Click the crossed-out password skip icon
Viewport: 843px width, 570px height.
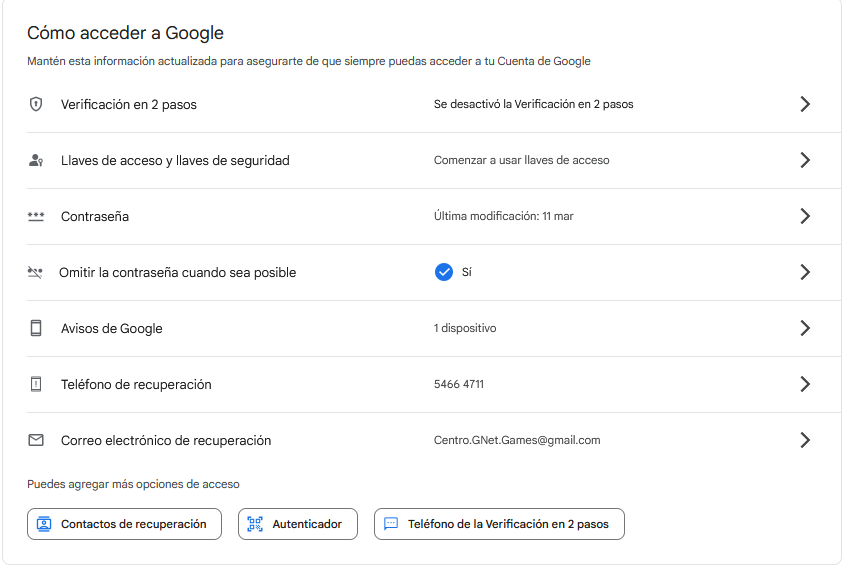coord(36,272)
